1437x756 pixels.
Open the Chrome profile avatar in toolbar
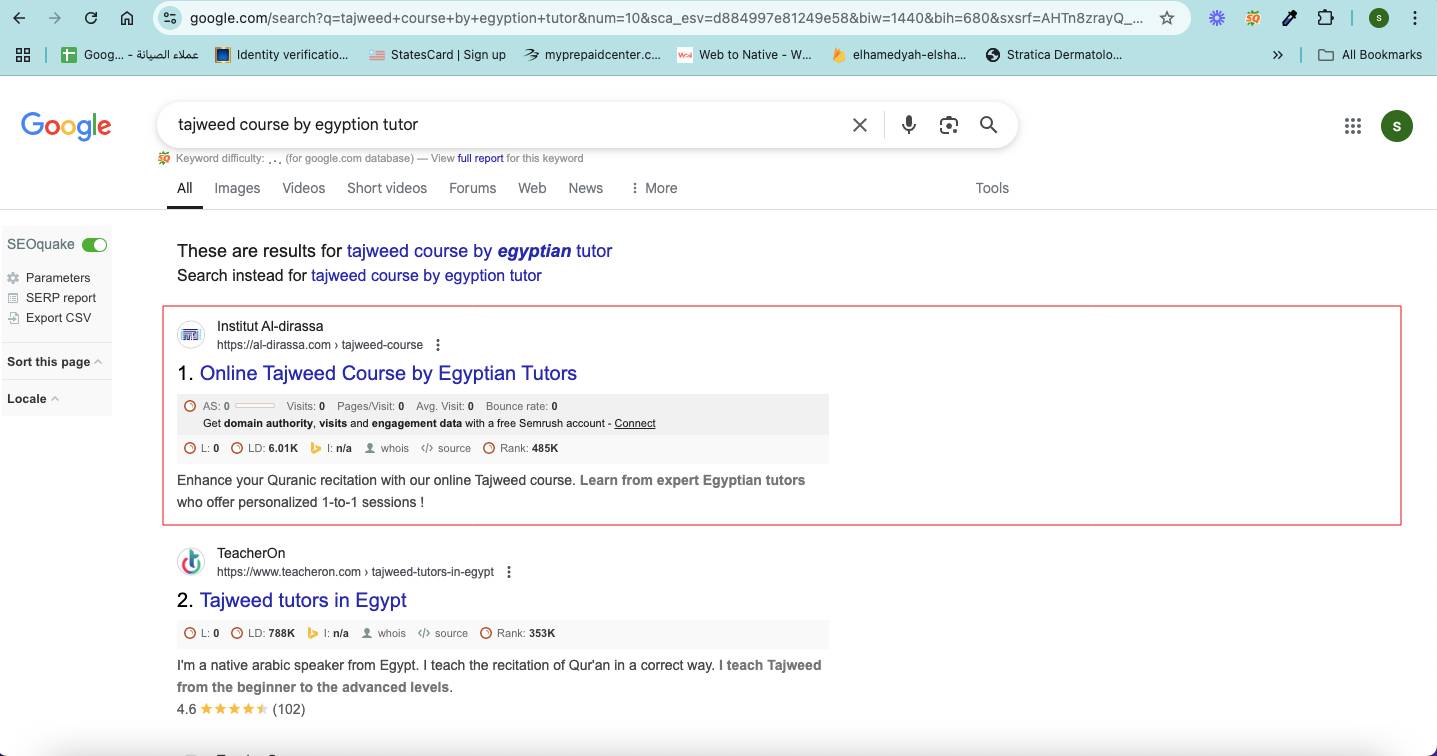pyautogui.click(x=1379, y=18)
